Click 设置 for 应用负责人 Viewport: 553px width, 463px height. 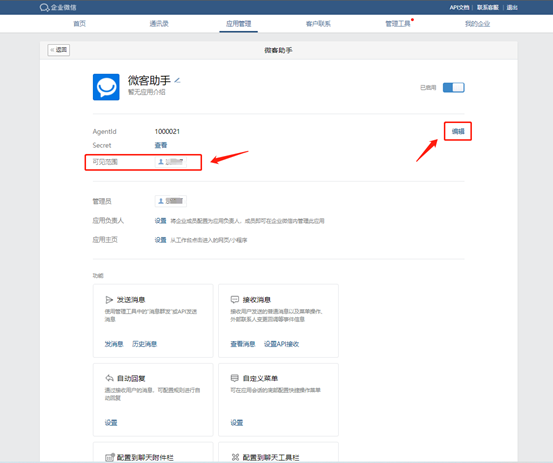pos(160,221)
